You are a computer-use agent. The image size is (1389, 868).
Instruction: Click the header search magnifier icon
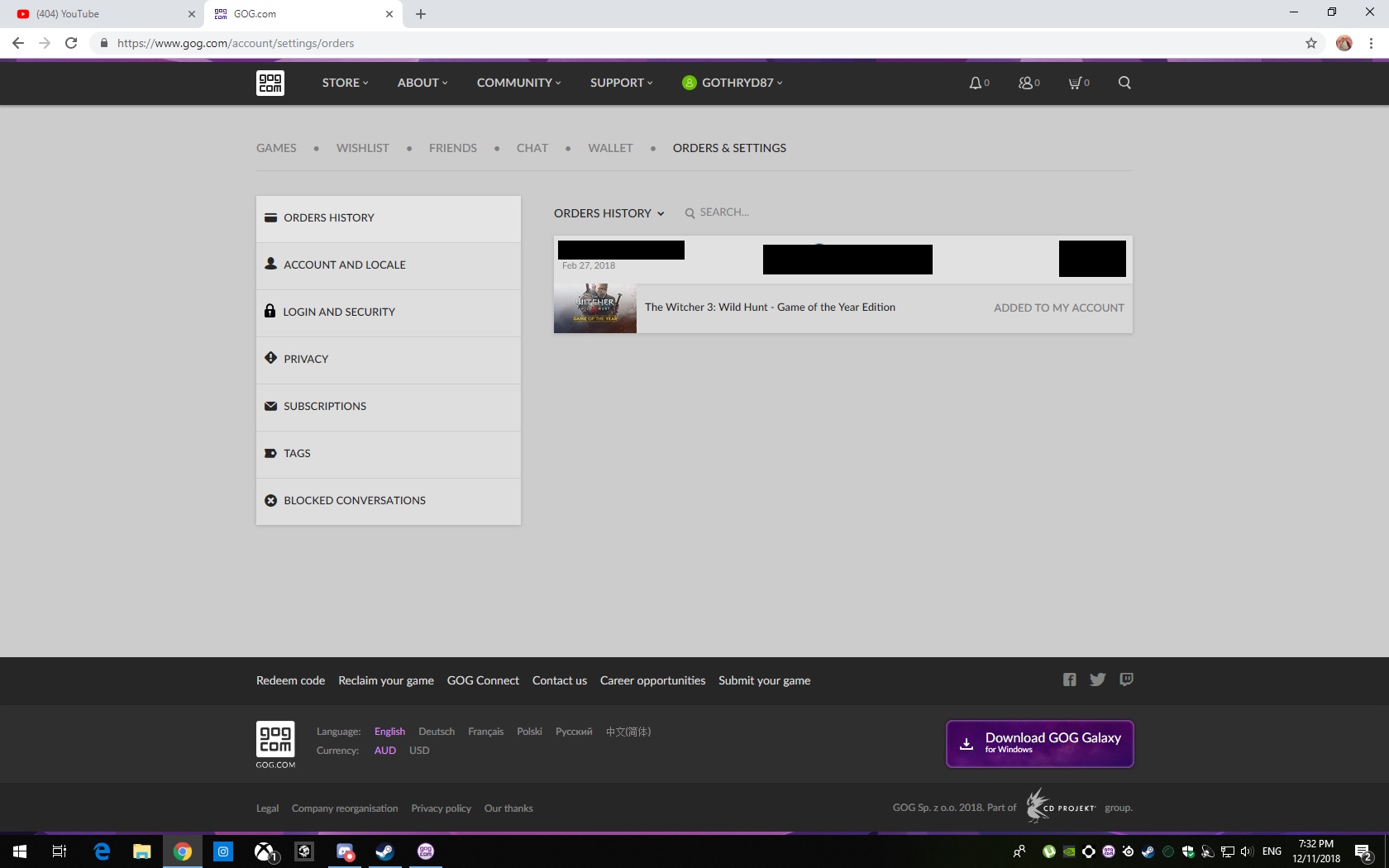pos(1124,83)
